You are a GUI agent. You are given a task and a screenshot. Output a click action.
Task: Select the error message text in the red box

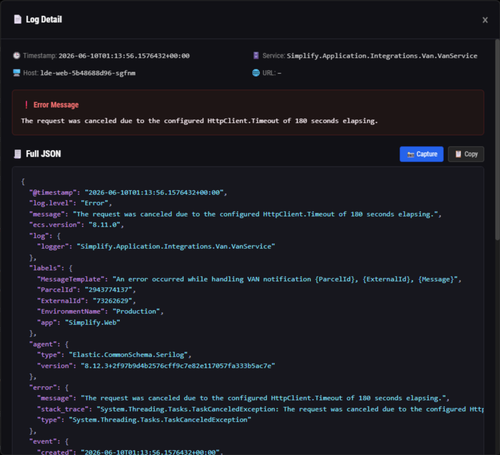point(199,121)
